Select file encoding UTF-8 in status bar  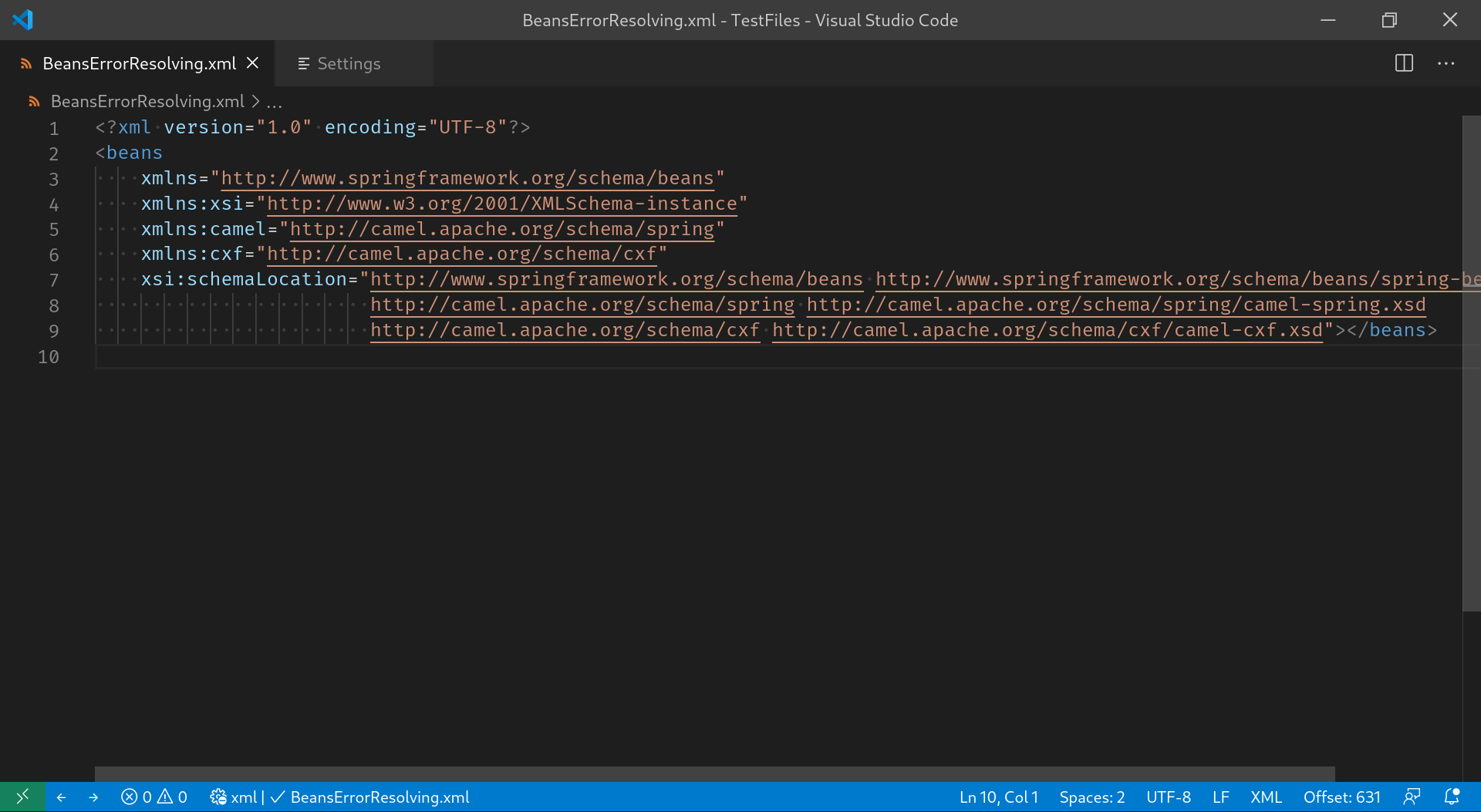point(1169,797)
